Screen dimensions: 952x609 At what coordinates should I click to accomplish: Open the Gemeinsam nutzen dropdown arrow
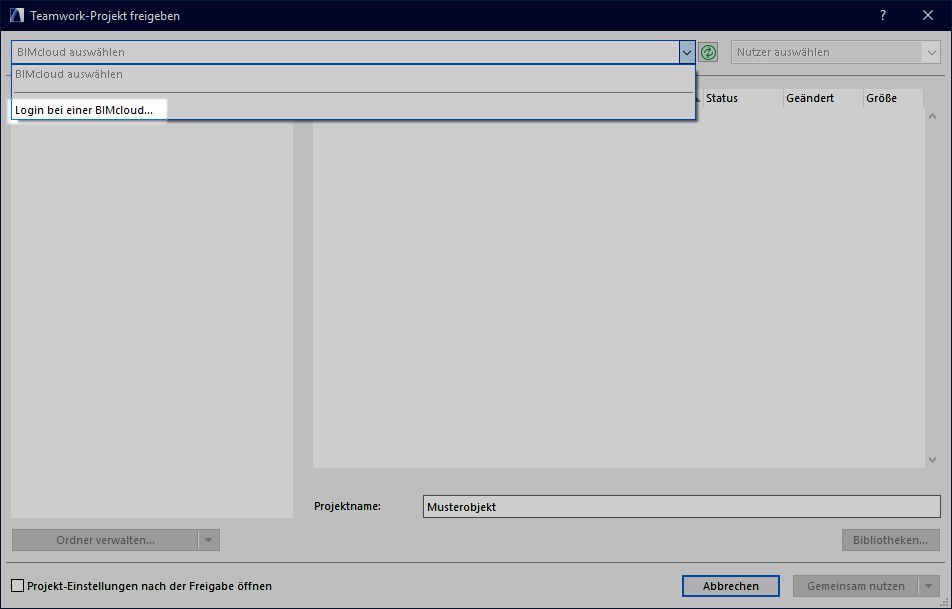[928, 586]
